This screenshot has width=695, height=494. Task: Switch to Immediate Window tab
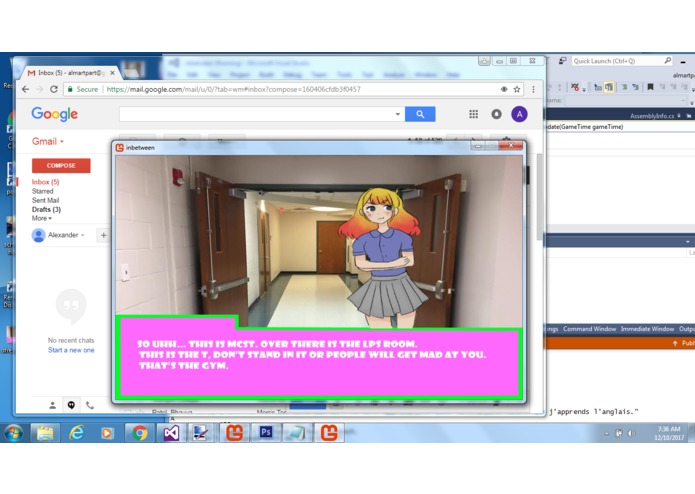point(647,329)
